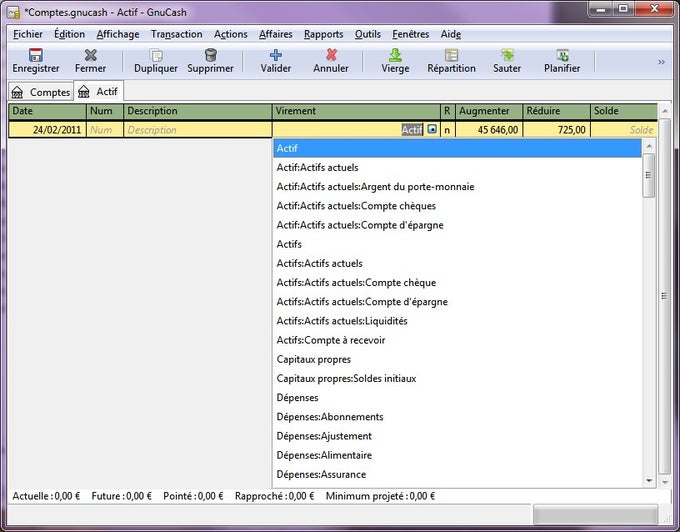Open the Outils menu

[x=368, y=34]
